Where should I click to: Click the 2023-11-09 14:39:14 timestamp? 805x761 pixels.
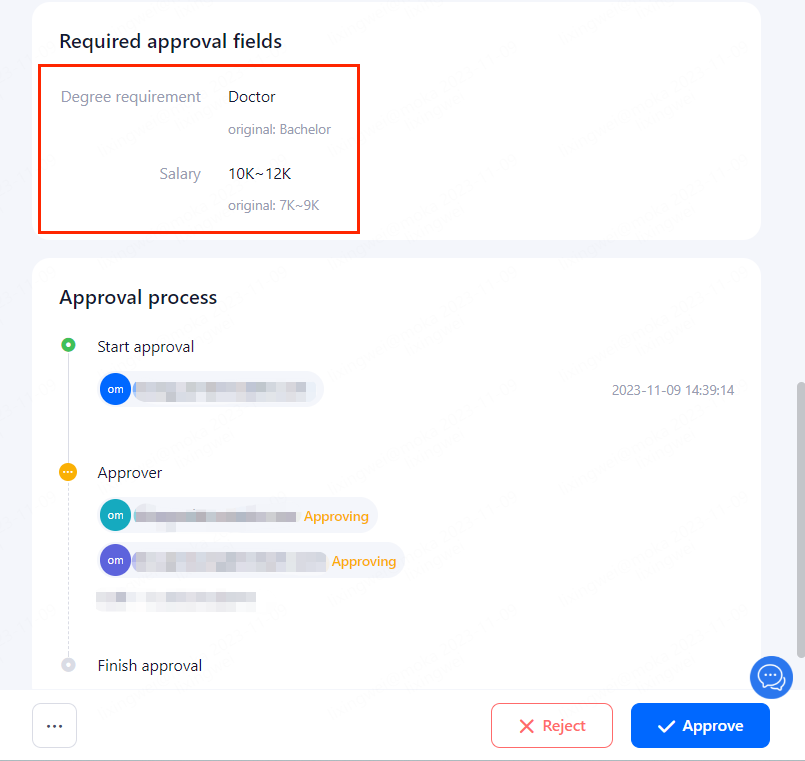point(673,390)
